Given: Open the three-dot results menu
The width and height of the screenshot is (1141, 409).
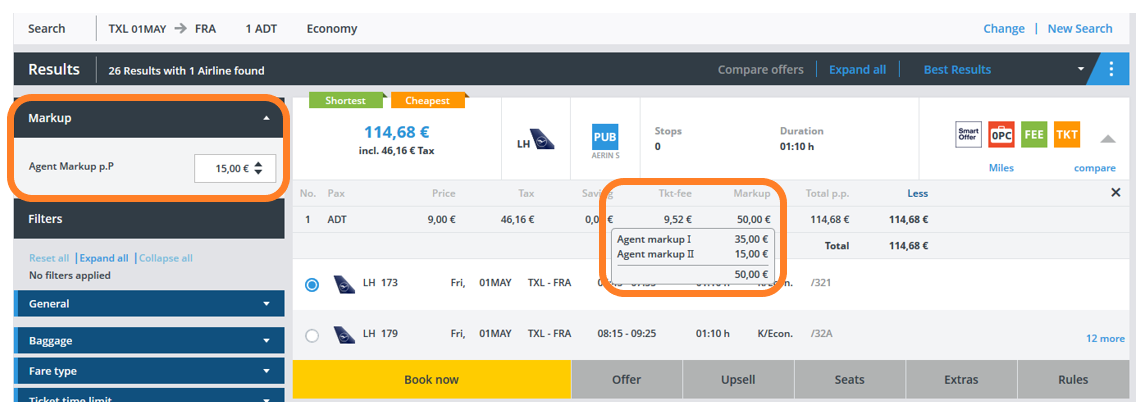Looking at the screenshot, I should tap(1112, 70).
